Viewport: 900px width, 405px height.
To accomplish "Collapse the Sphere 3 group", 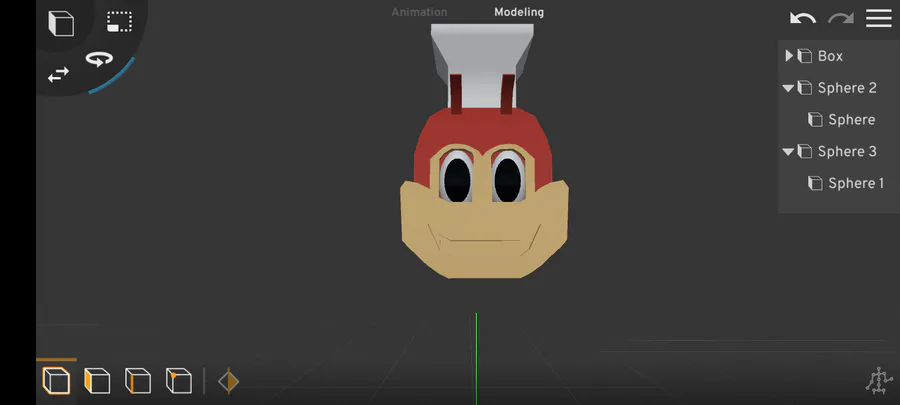I will 788,151.
